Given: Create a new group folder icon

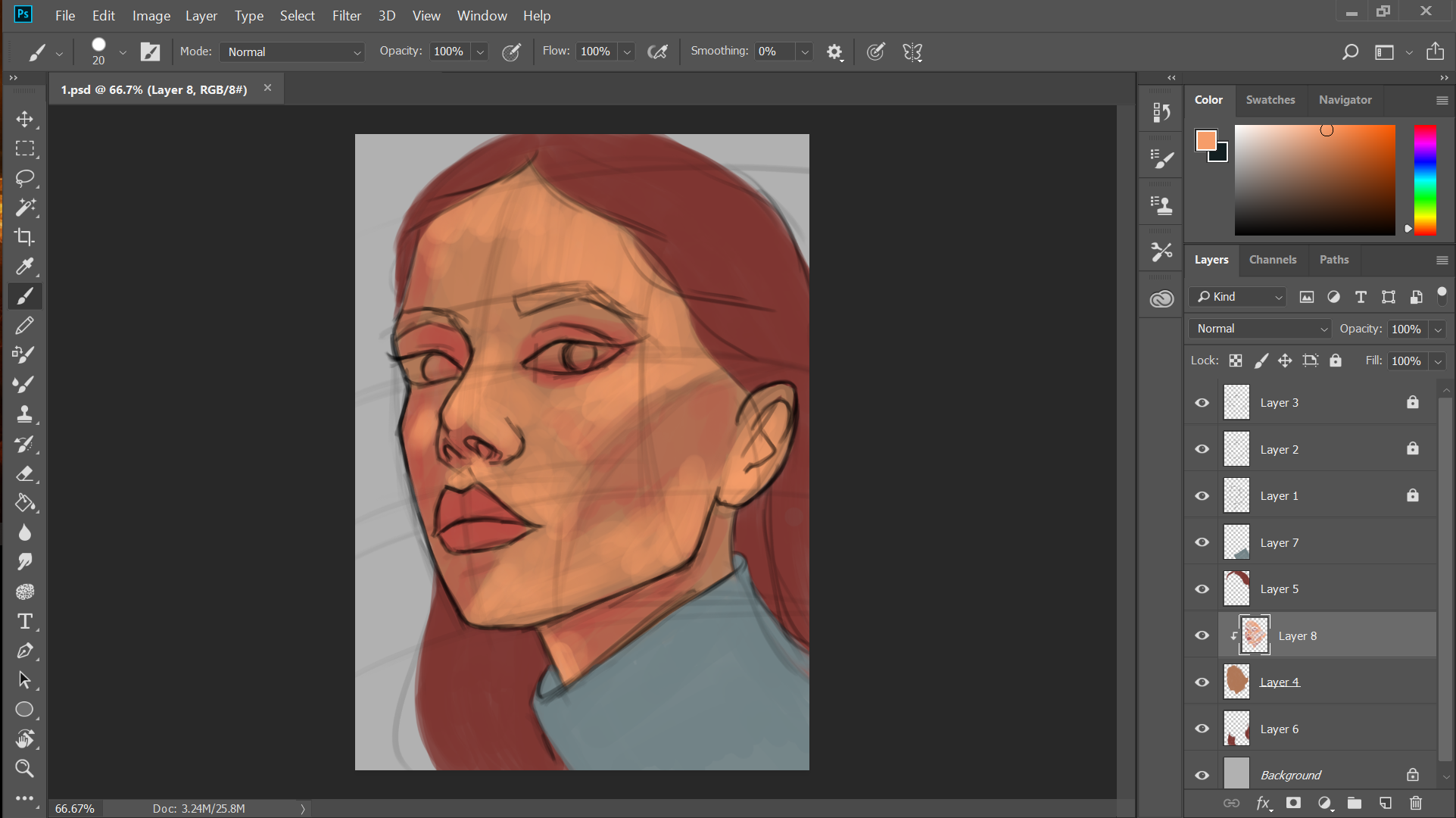Looking at the screenshot, I should tap(1355, 803).
